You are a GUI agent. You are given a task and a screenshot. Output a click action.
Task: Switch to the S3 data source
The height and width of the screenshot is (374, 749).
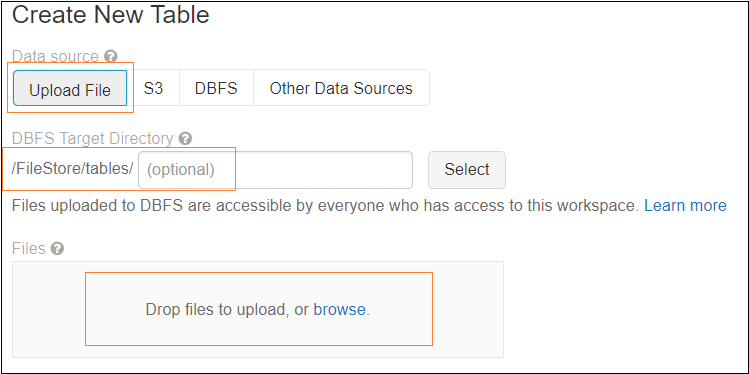pos(153,88)
